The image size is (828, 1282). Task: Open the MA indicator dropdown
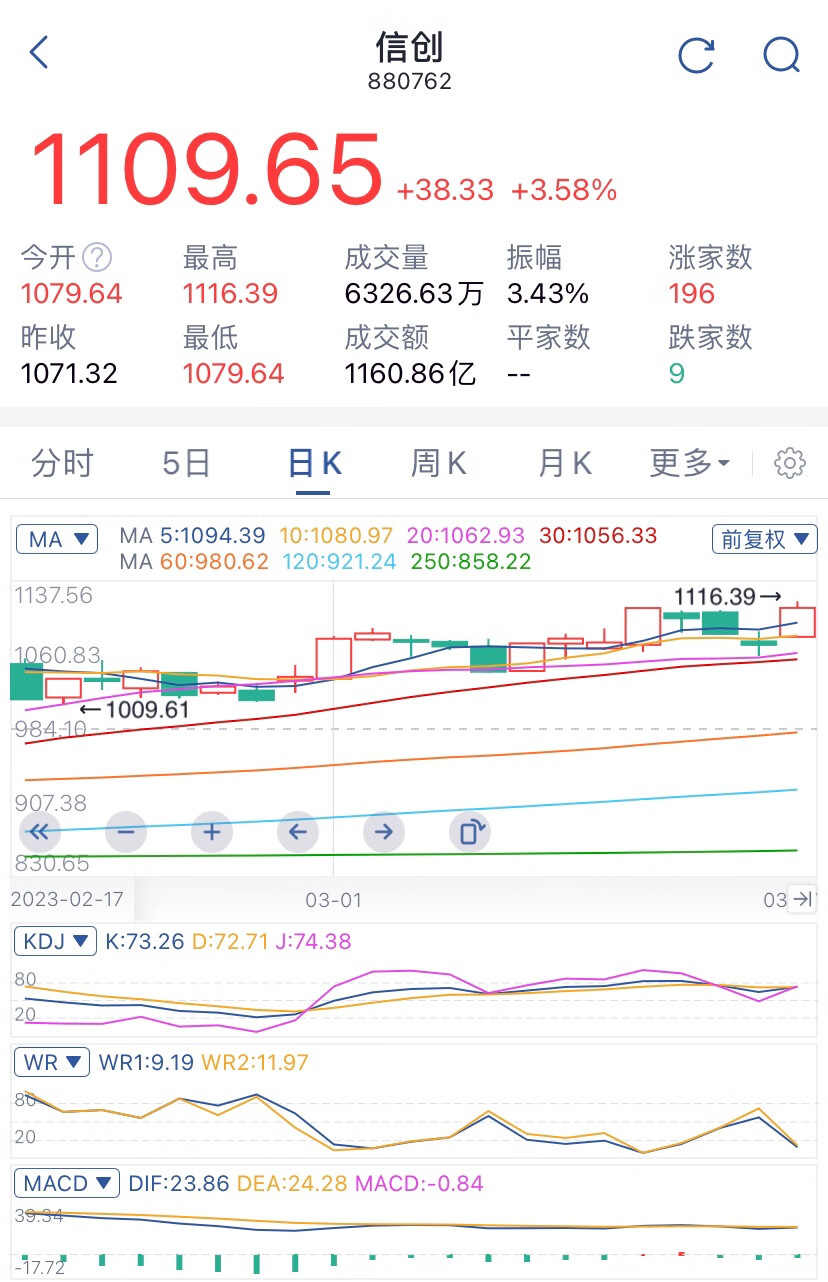pyautogui.click(x=58, y=540)
